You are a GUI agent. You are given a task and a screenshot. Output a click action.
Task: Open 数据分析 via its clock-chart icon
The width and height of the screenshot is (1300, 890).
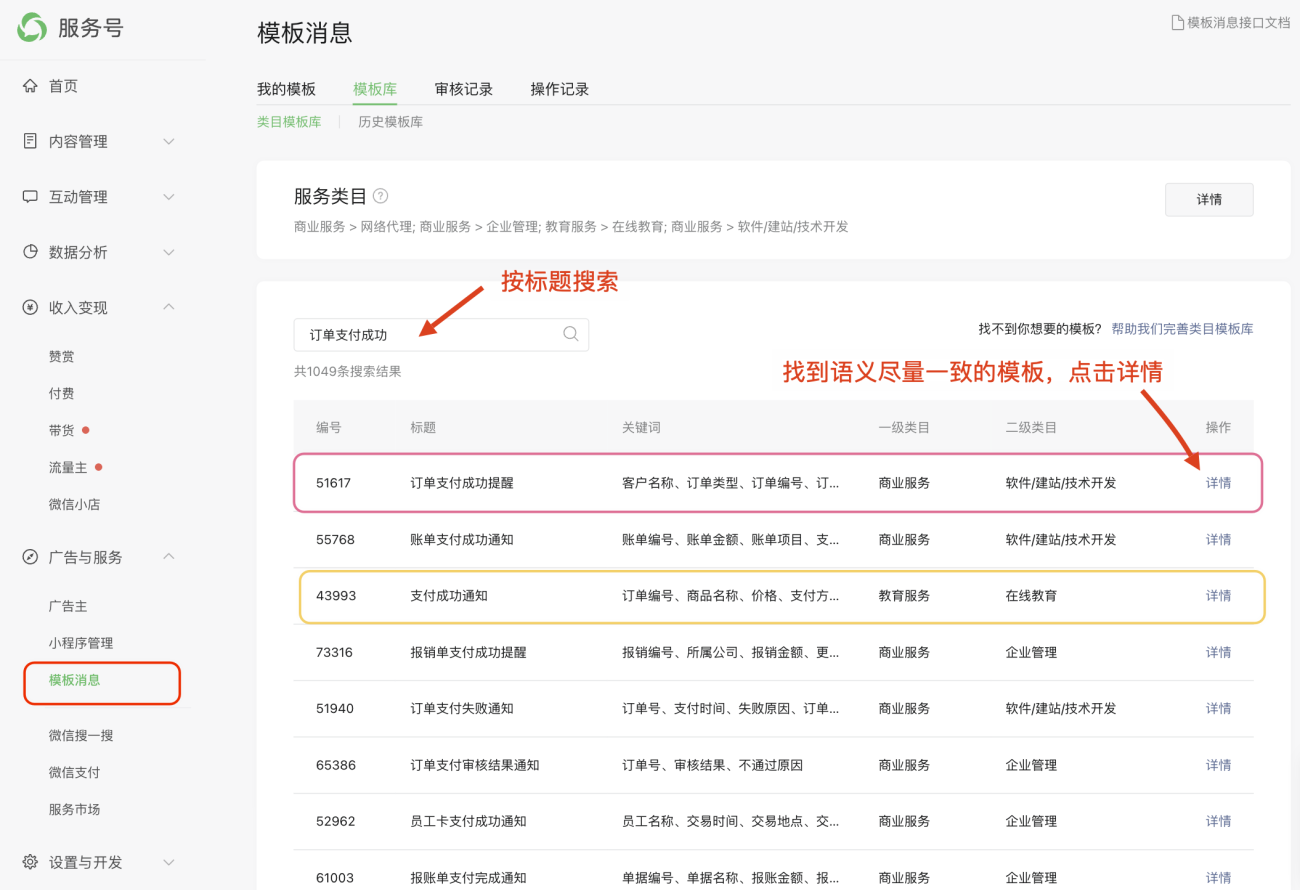[x=31, y=252]
